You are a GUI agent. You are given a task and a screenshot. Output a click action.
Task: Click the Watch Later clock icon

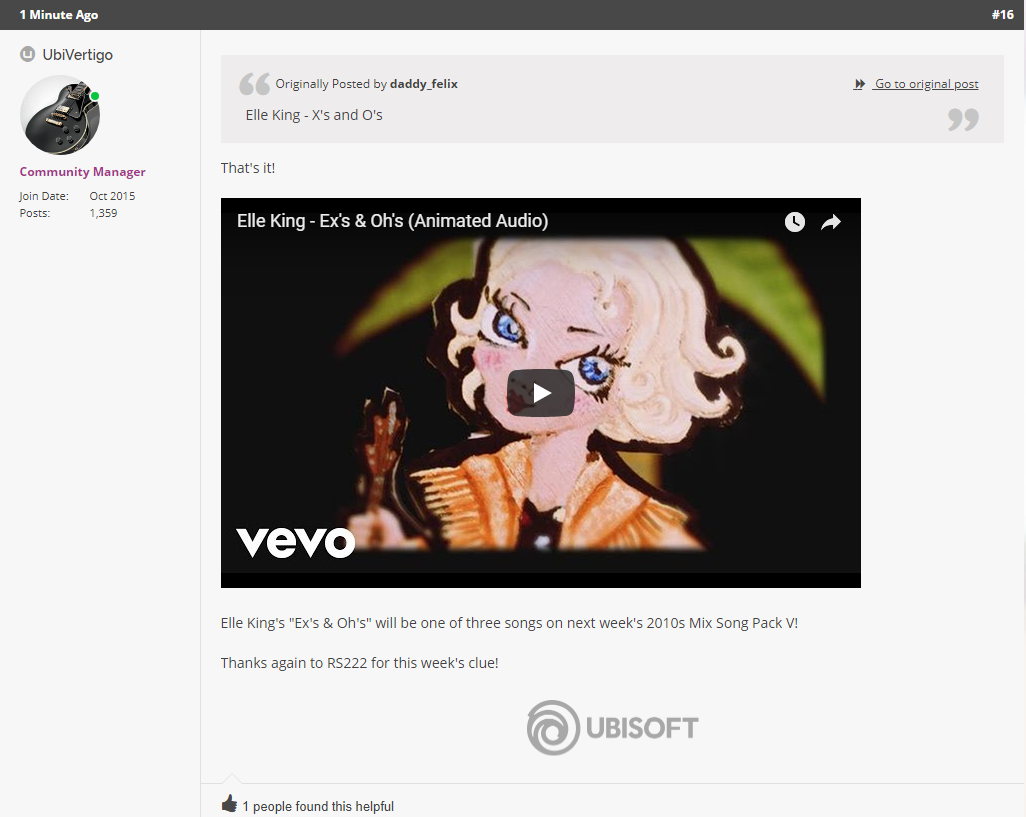coord(794,222)
